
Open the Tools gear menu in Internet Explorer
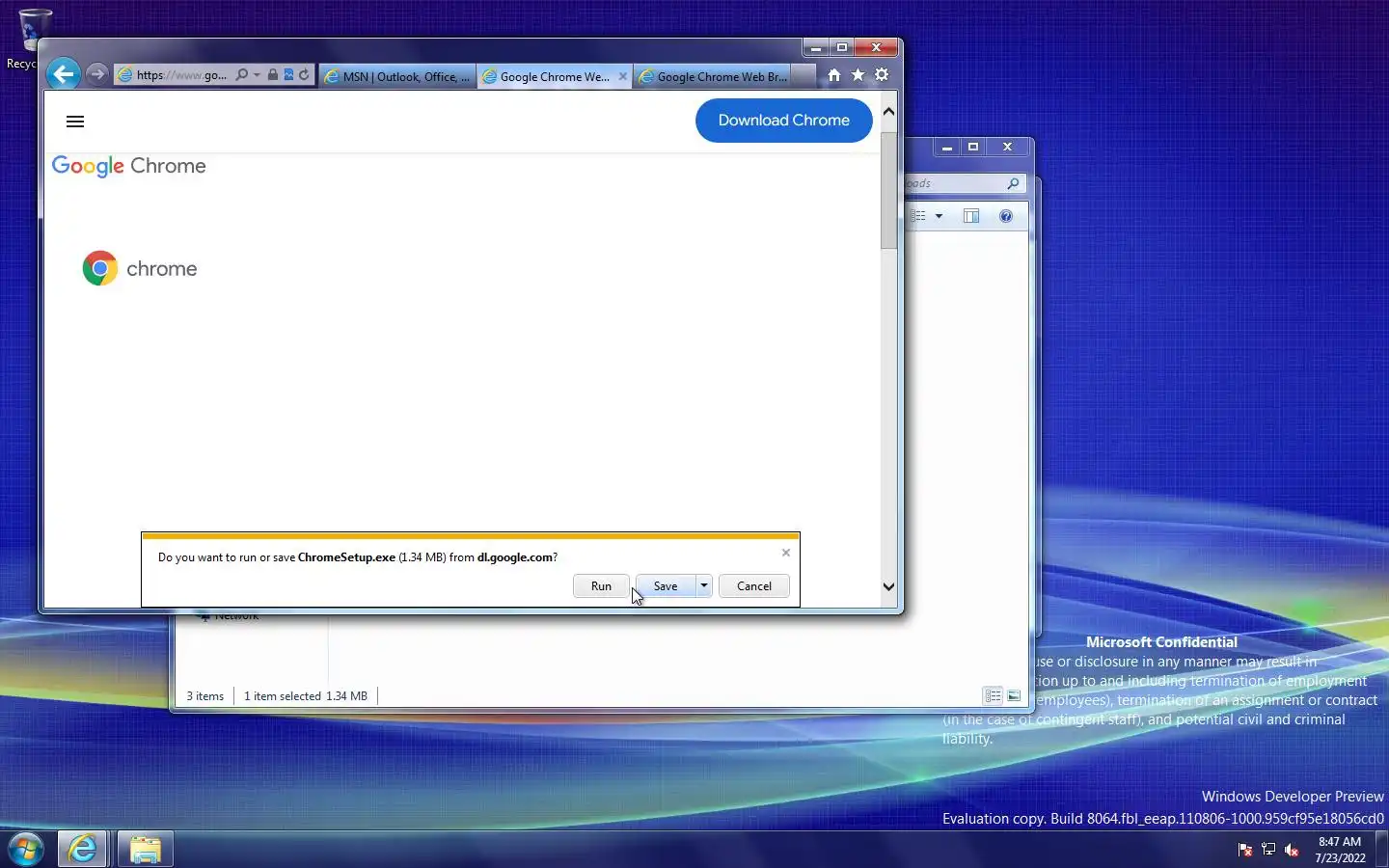coord(882,74)
